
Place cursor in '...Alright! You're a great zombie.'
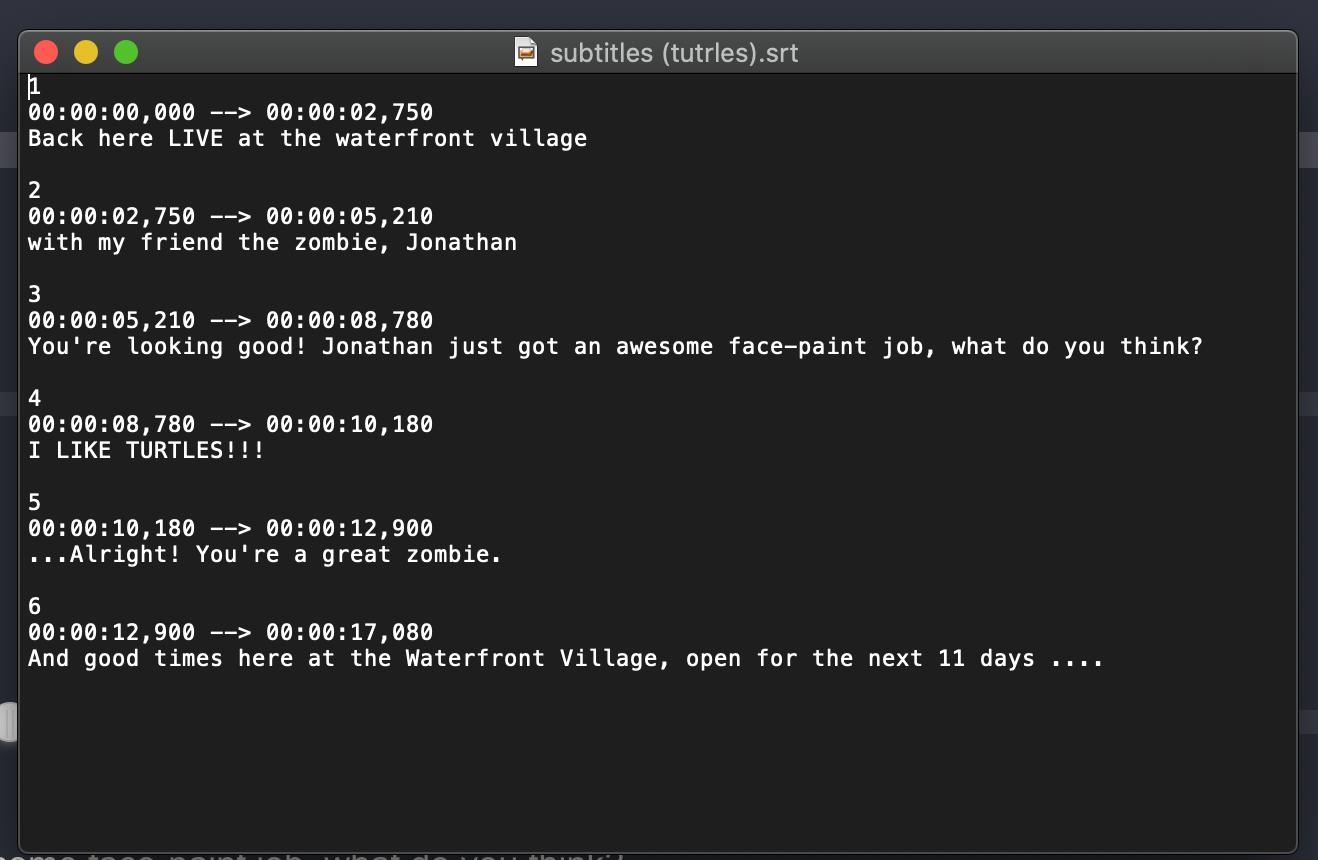click(264, 554)
